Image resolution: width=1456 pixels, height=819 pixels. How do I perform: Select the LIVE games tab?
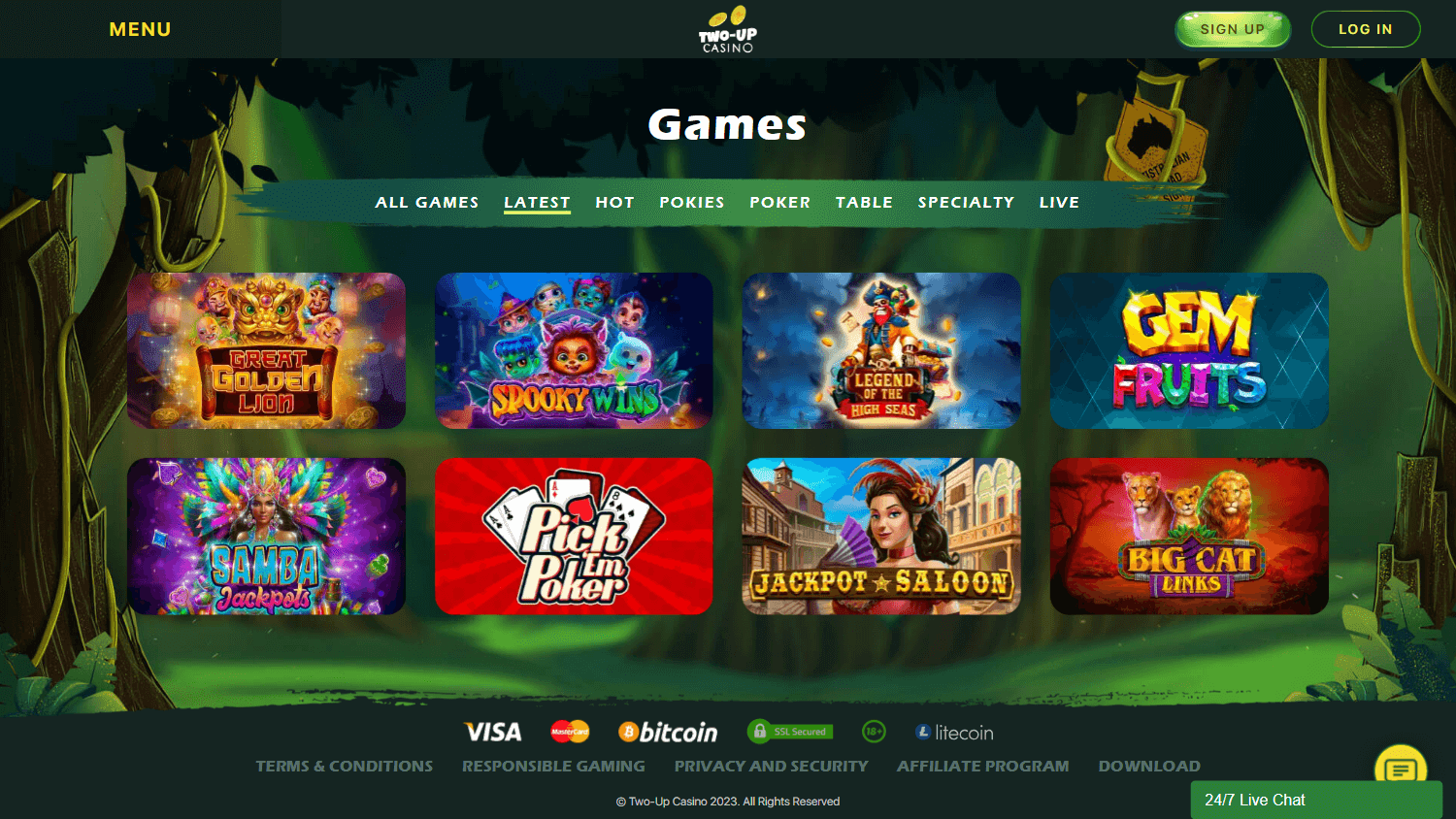[1059, 202]
